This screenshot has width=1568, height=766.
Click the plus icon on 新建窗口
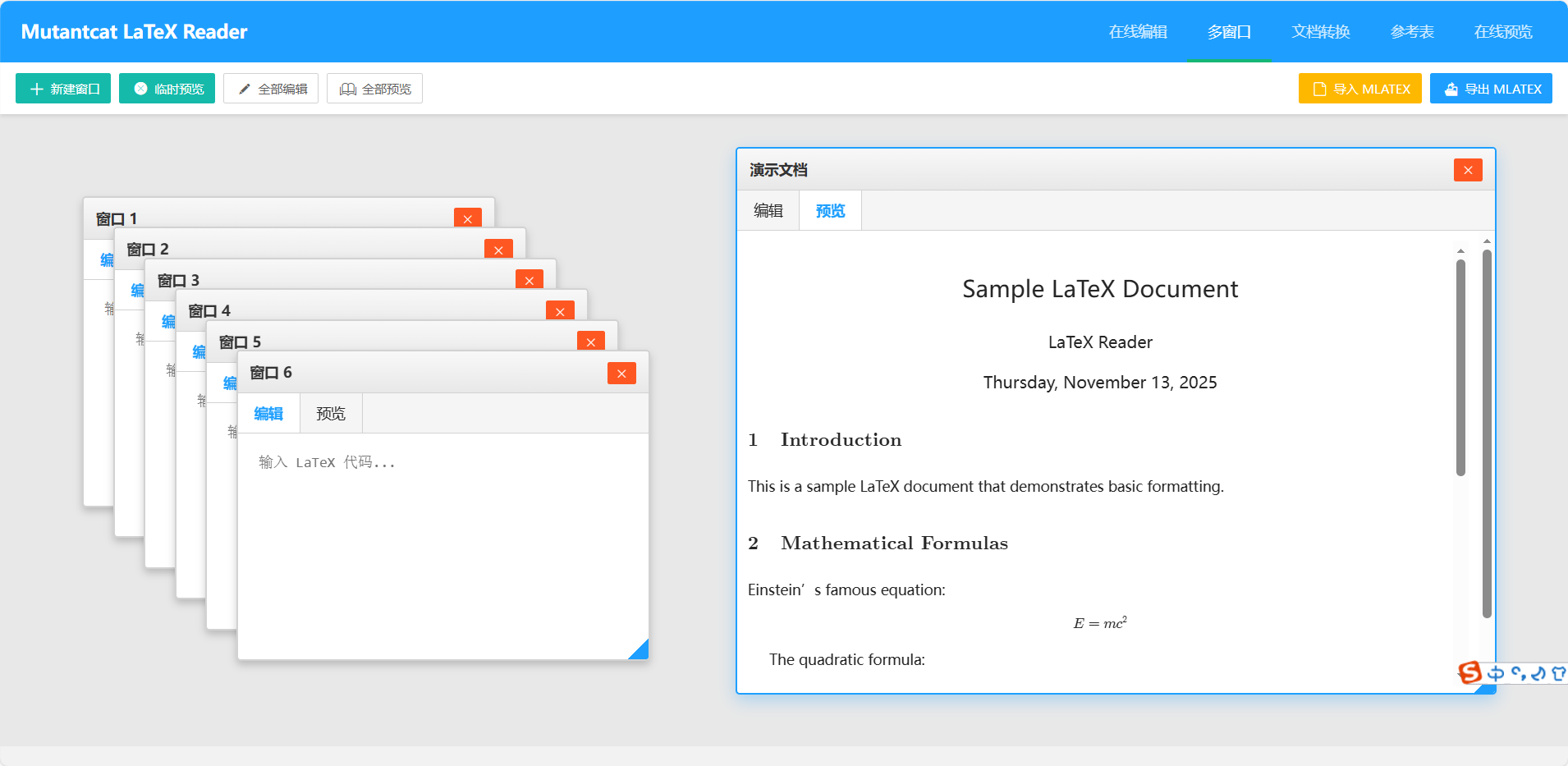36,89
